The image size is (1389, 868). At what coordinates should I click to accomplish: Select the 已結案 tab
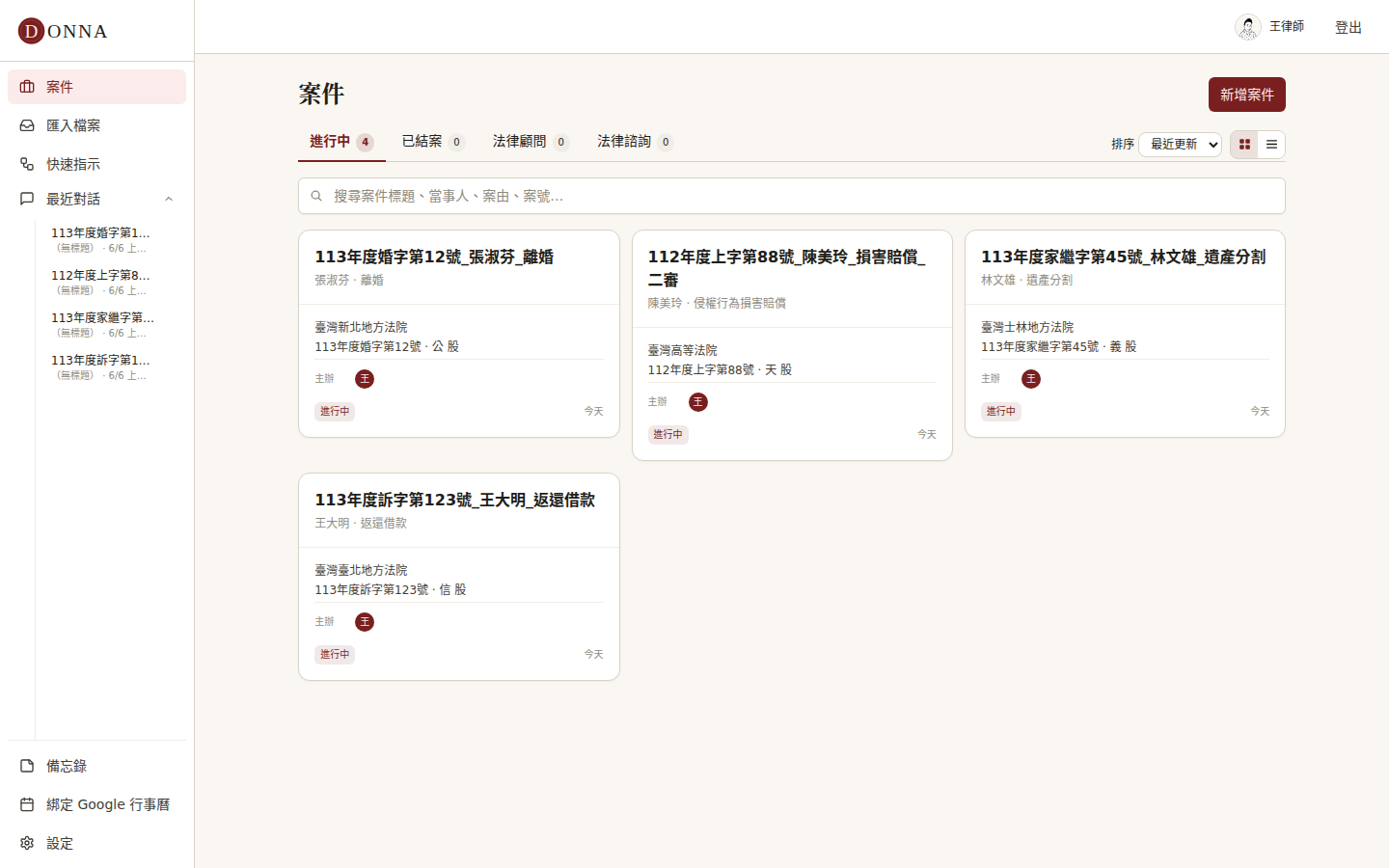[x=433, y=142]
